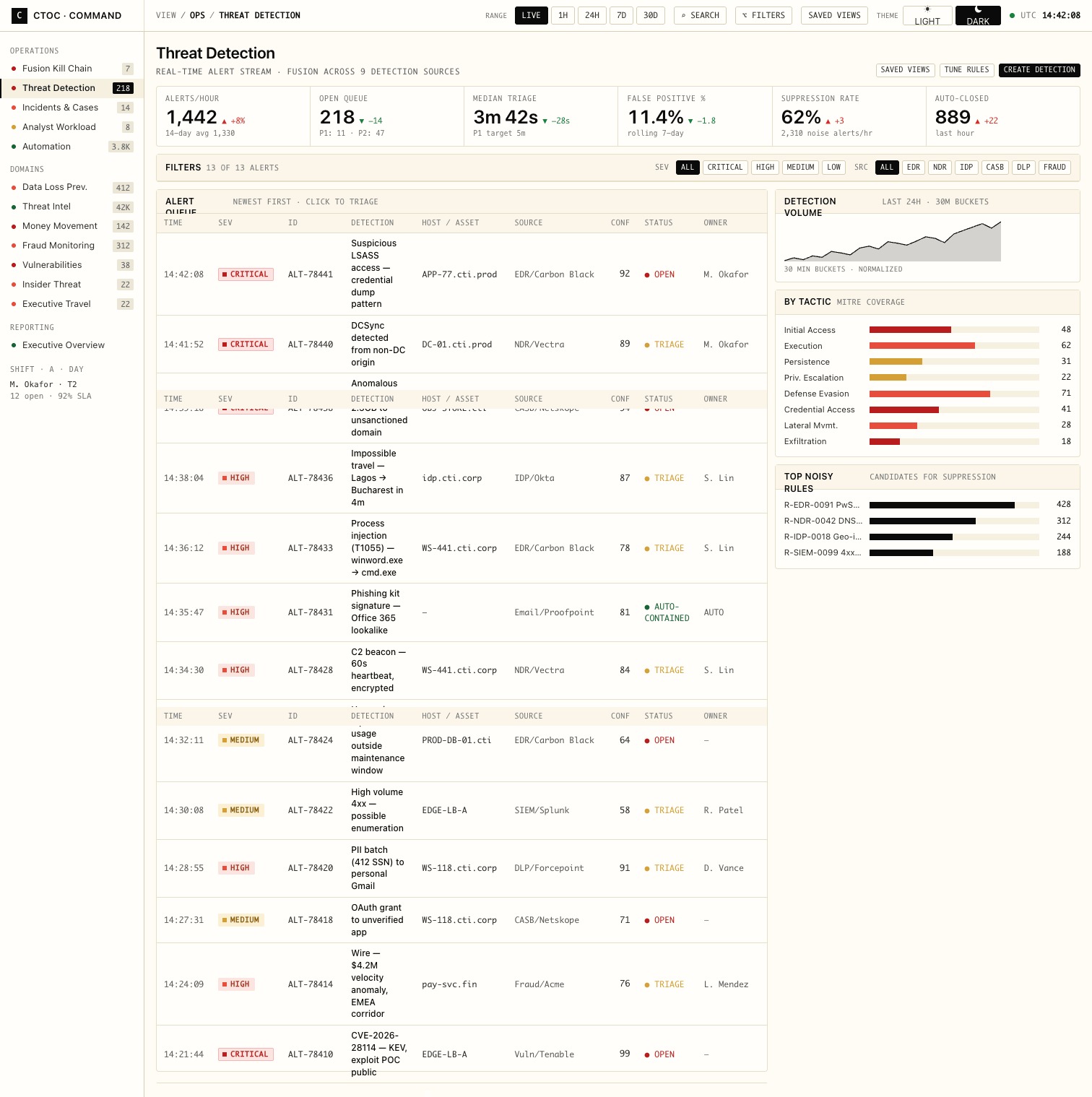The width and height of the screenshot is (1092, 1097).
Task: Filter severity to CRITICAL
Action: pos(725,168)
